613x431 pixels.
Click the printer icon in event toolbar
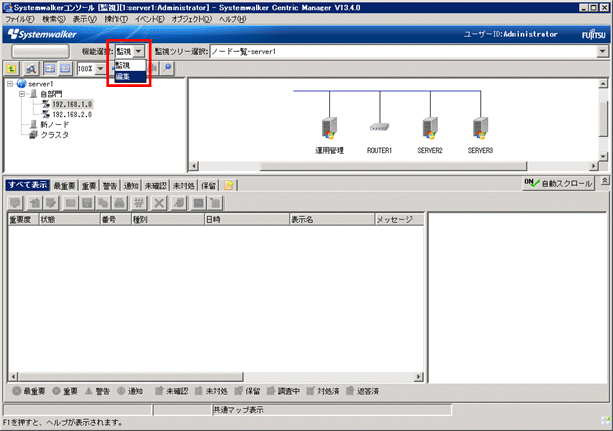click(x=120, y=203)
